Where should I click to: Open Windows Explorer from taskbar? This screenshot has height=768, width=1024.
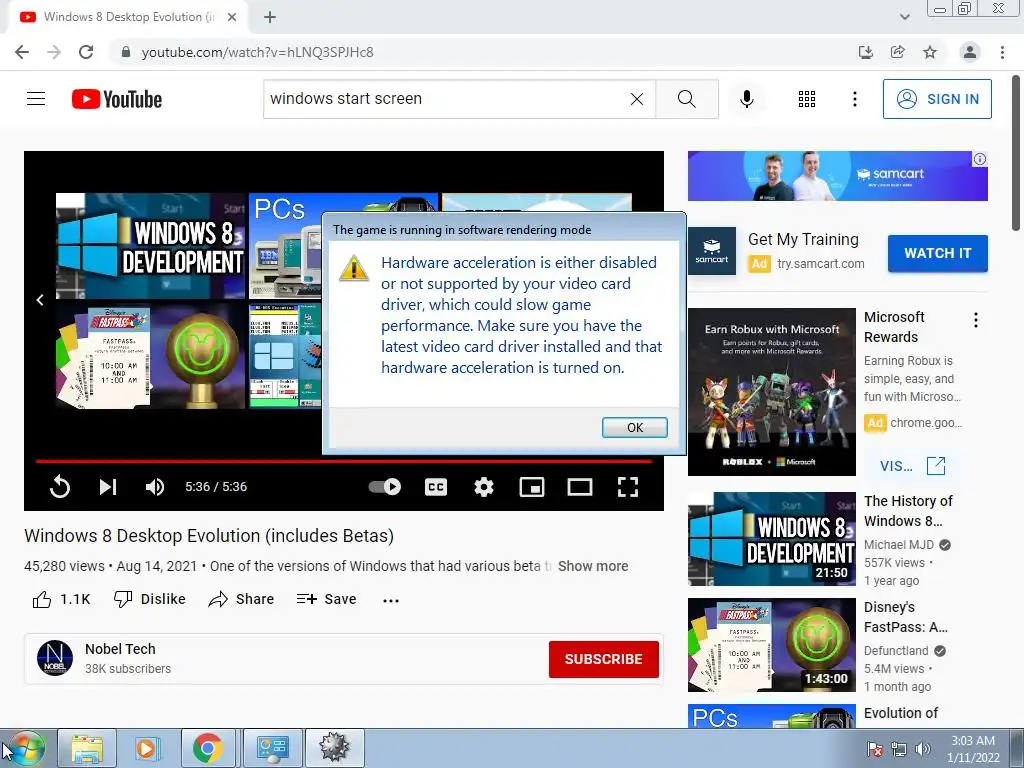pos(87,748)
